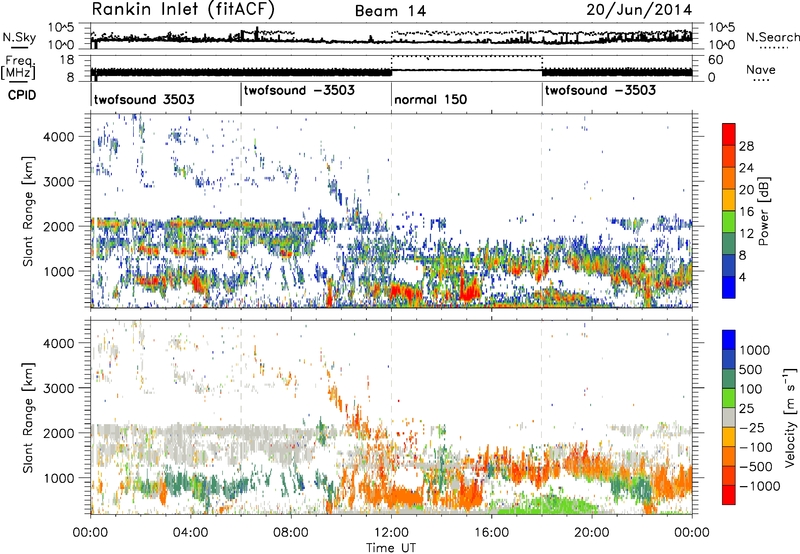Select the "twofsound 3503" CPID entry

click(144, 99)
